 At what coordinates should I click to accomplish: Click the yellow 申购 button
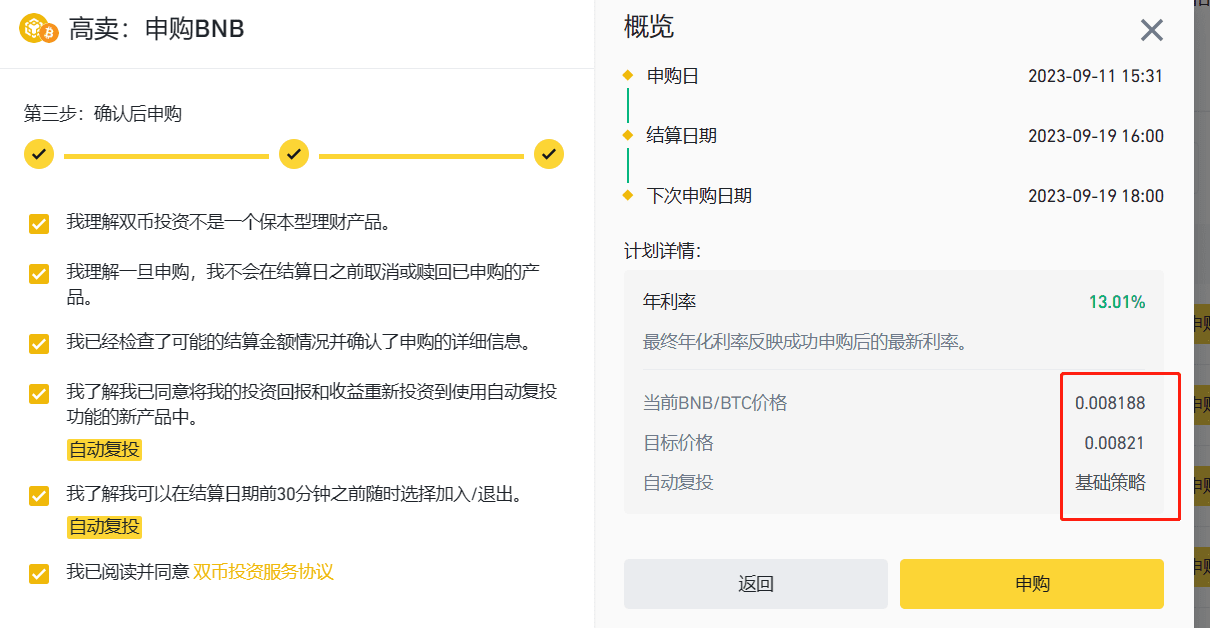pos(1032,584)
